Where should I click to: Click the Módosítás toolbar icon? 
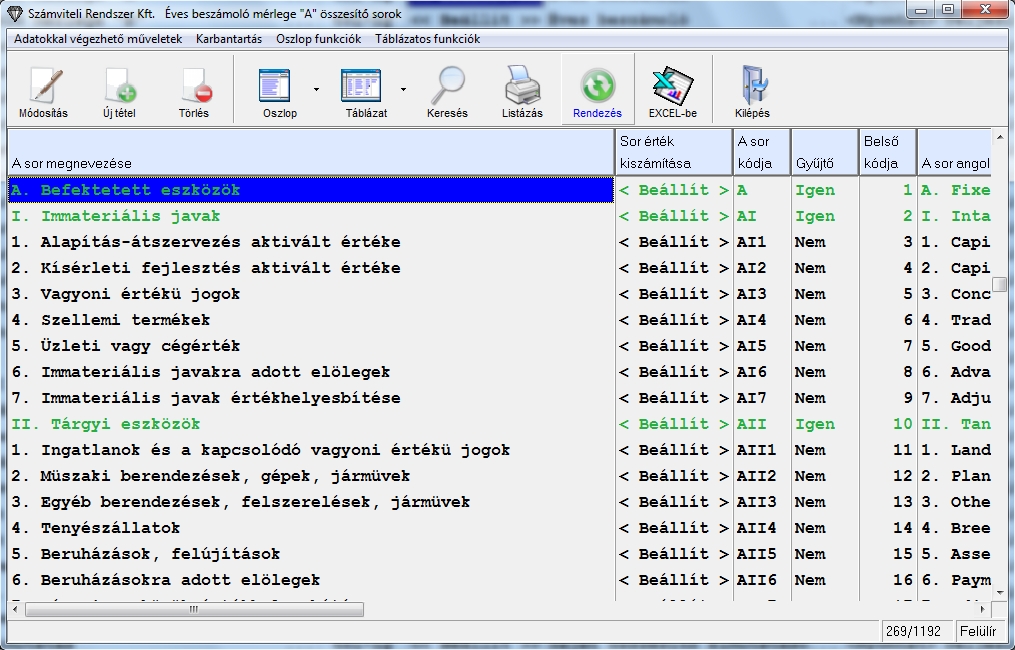[43, 90]
